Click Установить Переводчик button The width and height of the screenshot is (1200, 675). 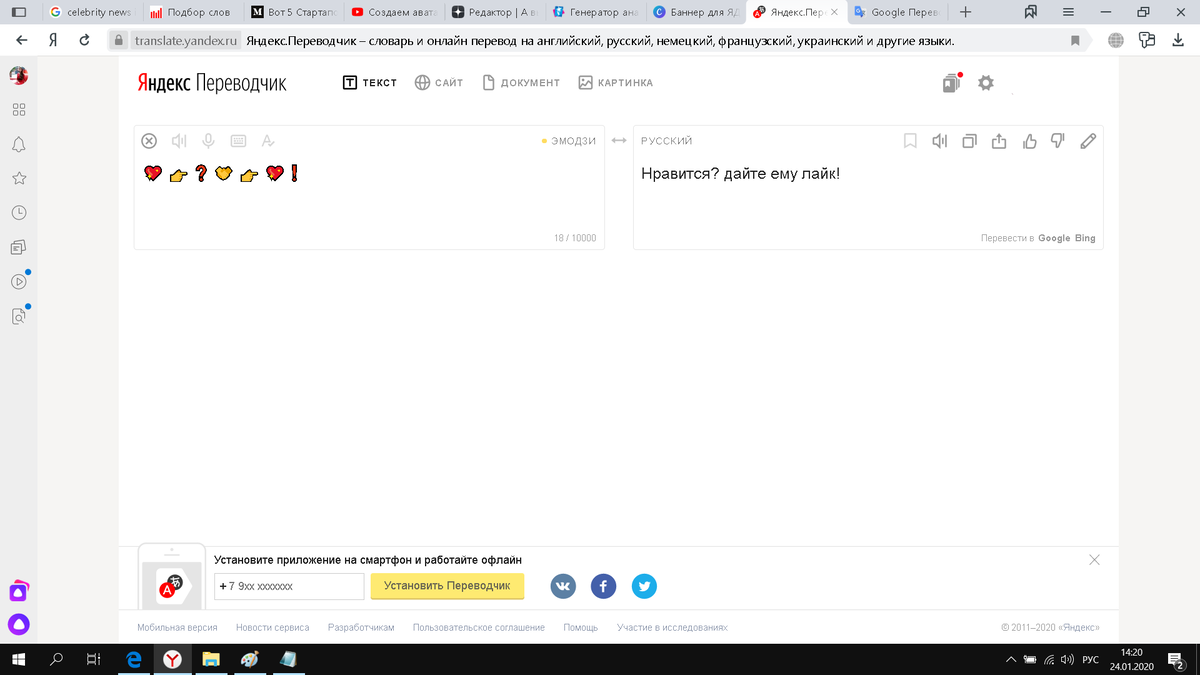(447, 586)
